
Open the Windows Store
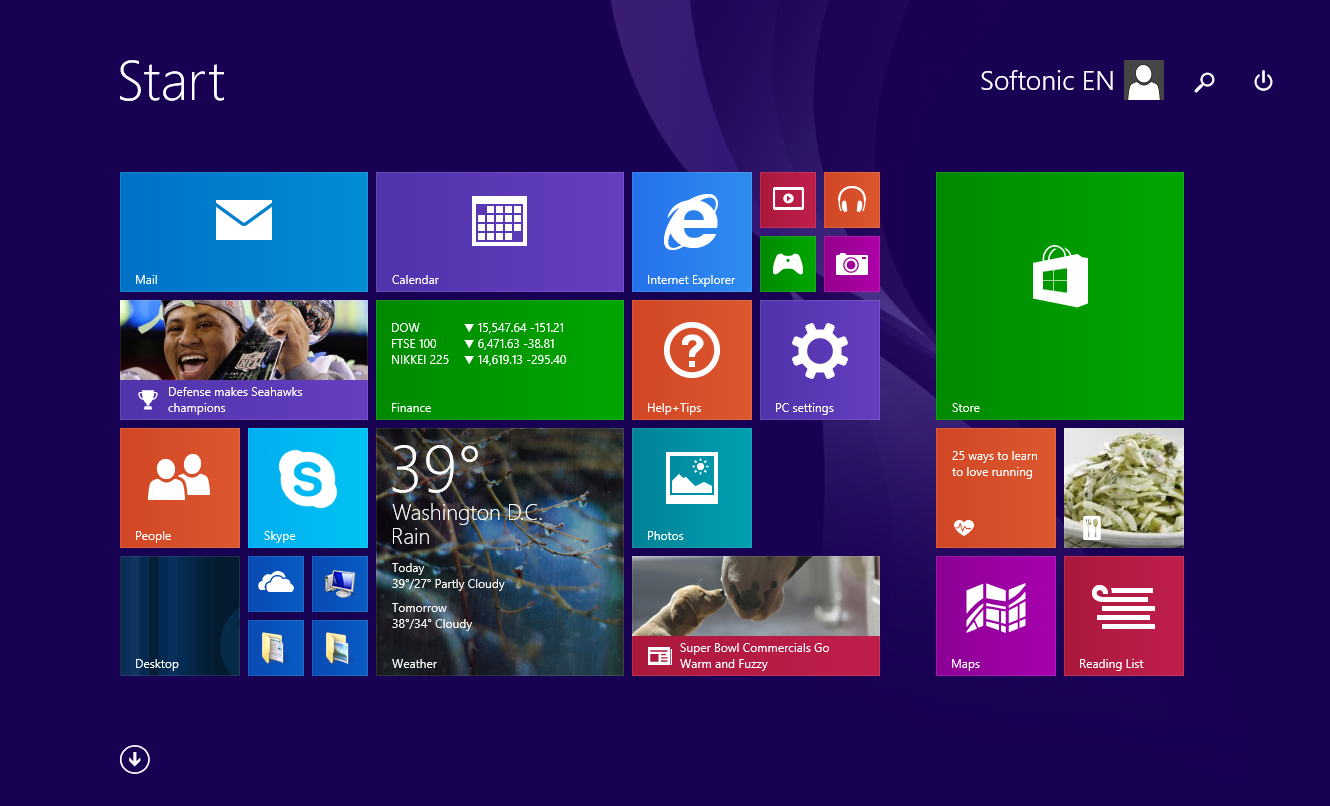click(1059, 295)
